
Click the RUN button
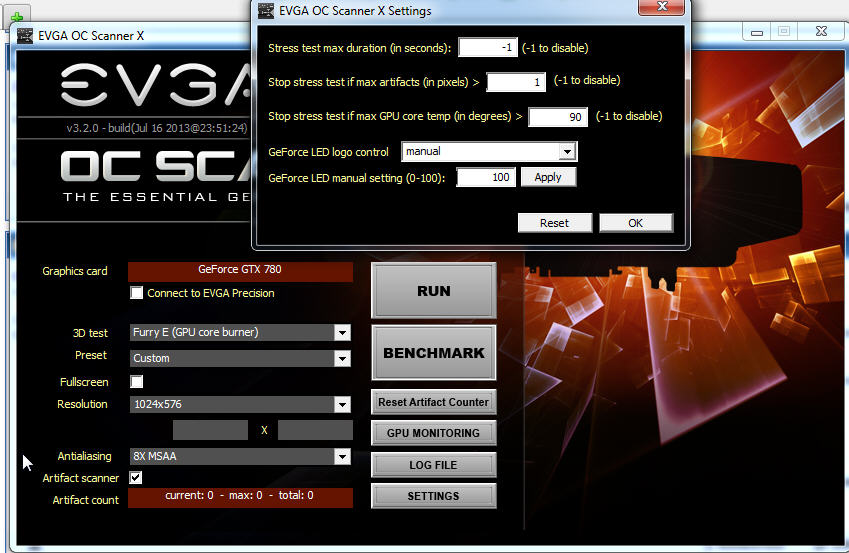434,291
